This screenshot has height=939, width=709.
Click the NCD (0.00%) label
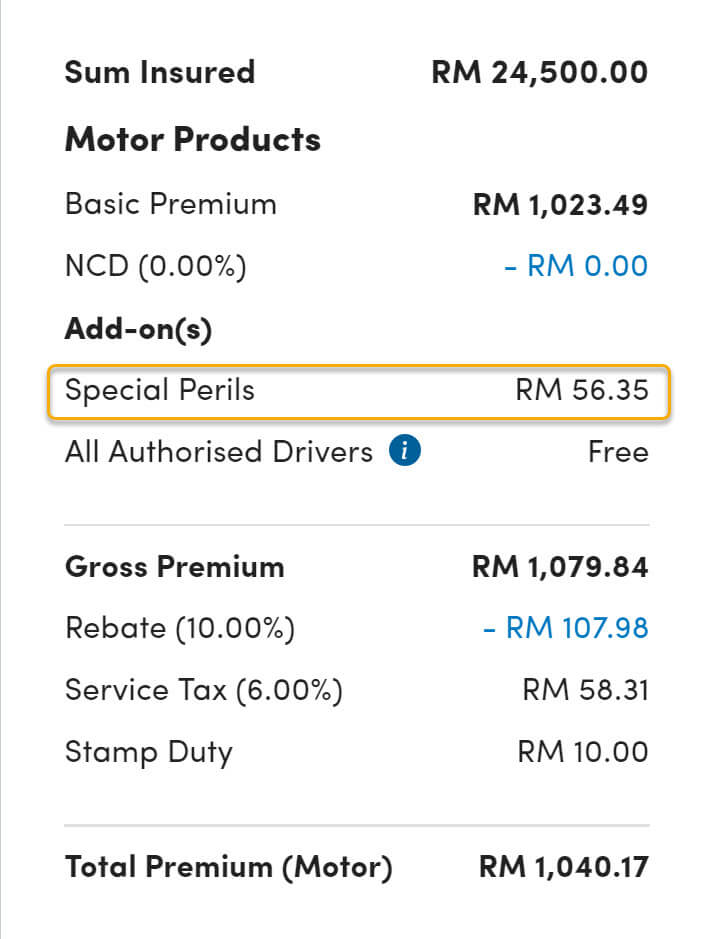pos(156,266)
